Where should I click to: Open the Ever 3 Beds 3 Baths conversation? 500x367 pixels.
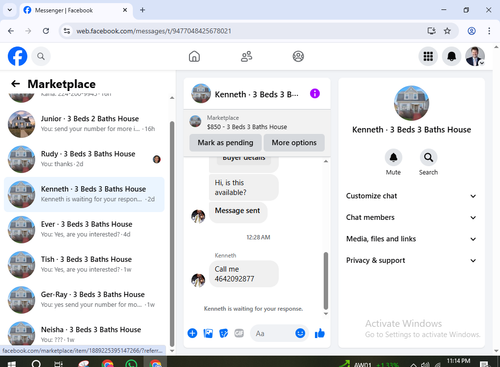[x=84, y=229]
